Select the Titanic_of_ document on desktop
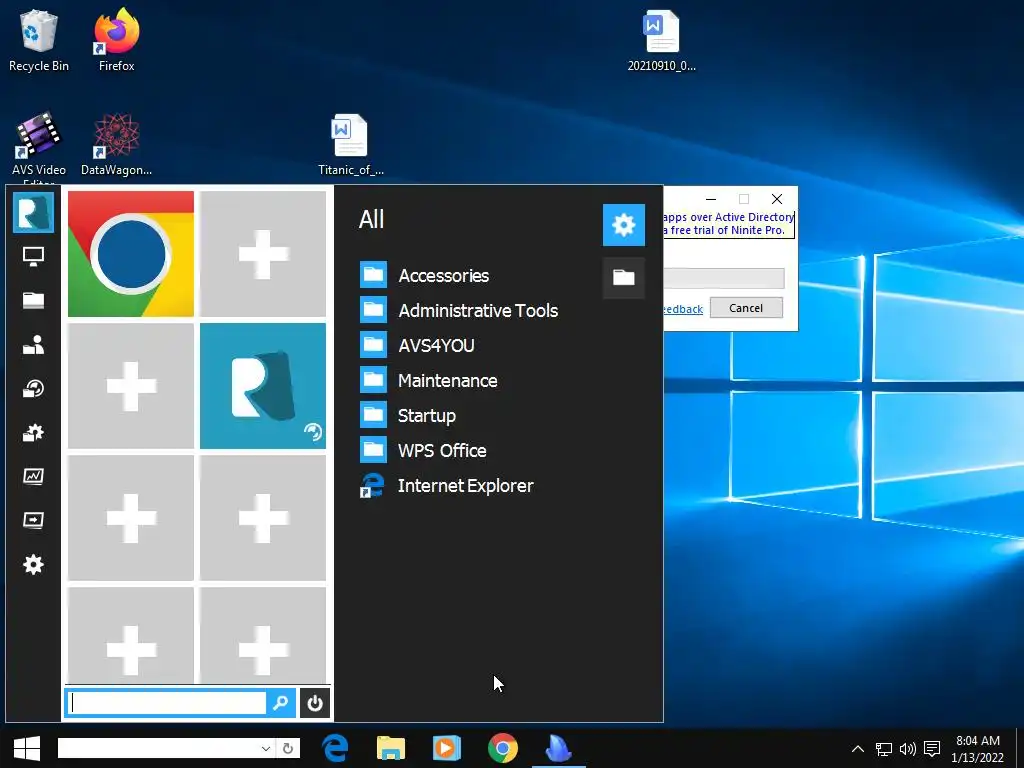1024x768 pixels. pos(351,145)
